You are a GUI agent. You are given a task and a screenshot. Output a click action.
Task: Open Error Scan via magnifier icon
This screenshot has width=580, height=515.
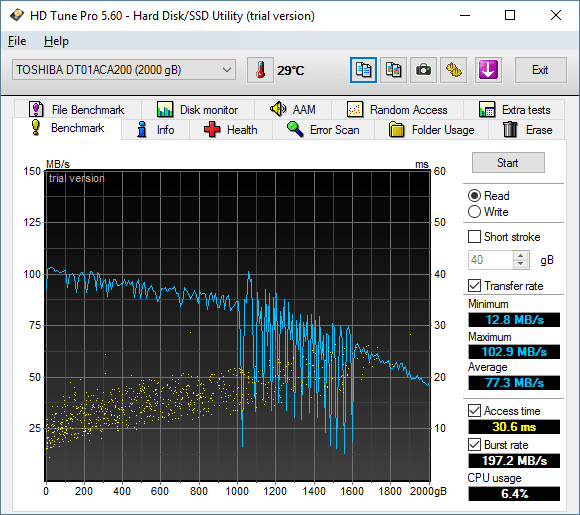295,129
